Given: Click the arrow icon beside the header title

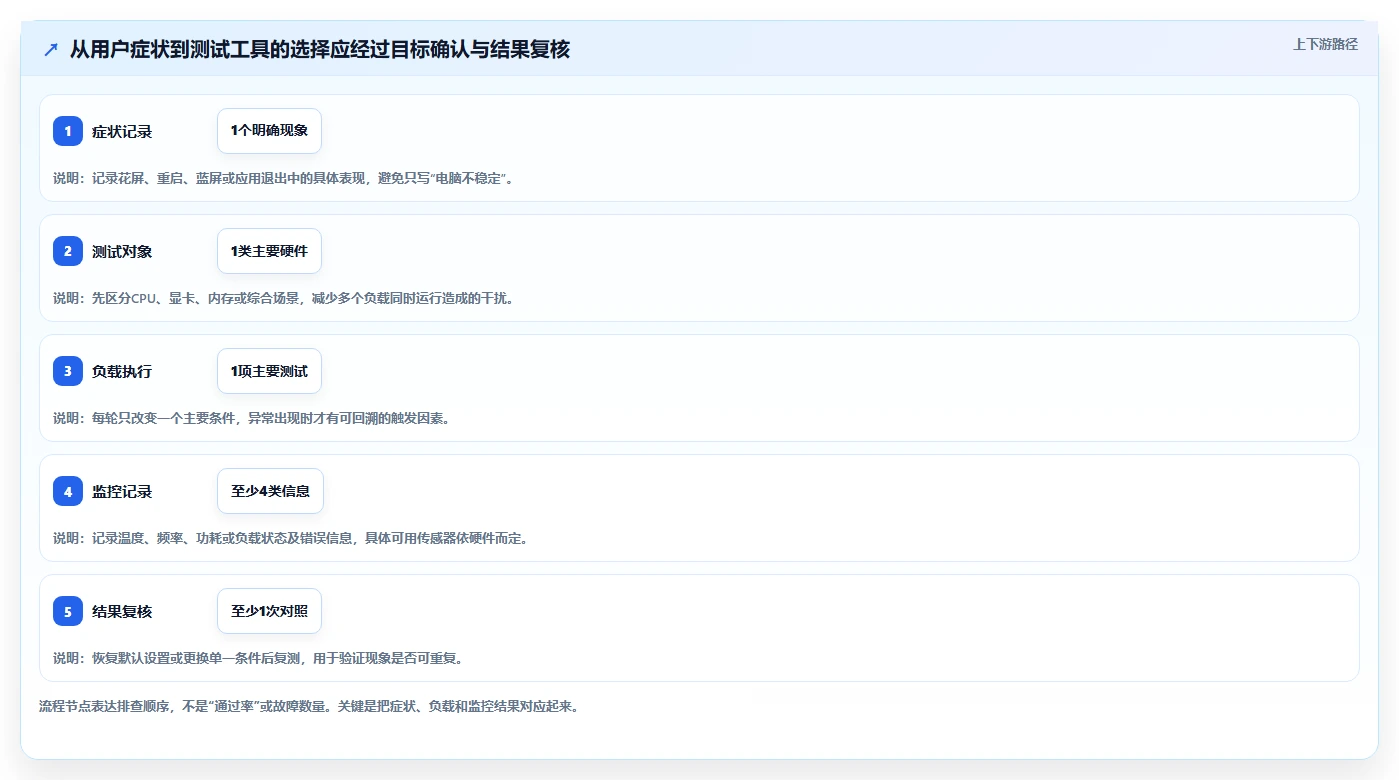Looking at the screenshot, I should point(51,50).
